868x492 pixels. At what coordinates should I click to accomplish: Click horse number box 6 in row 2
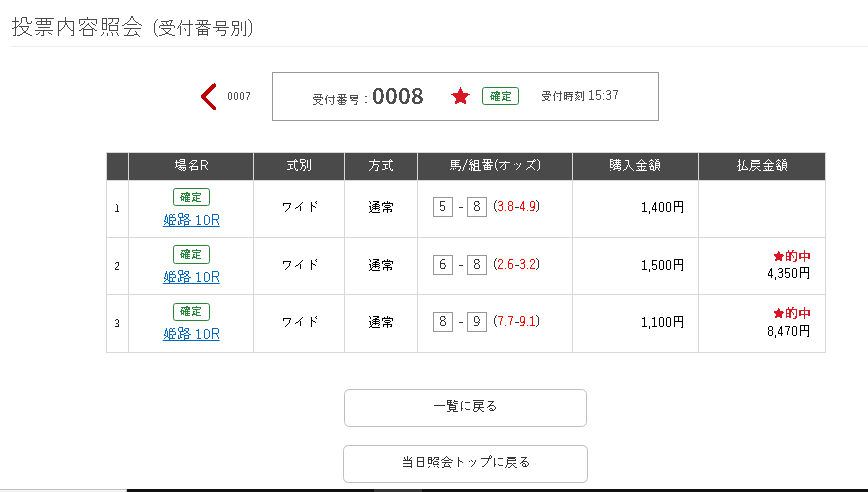(443, 265)
